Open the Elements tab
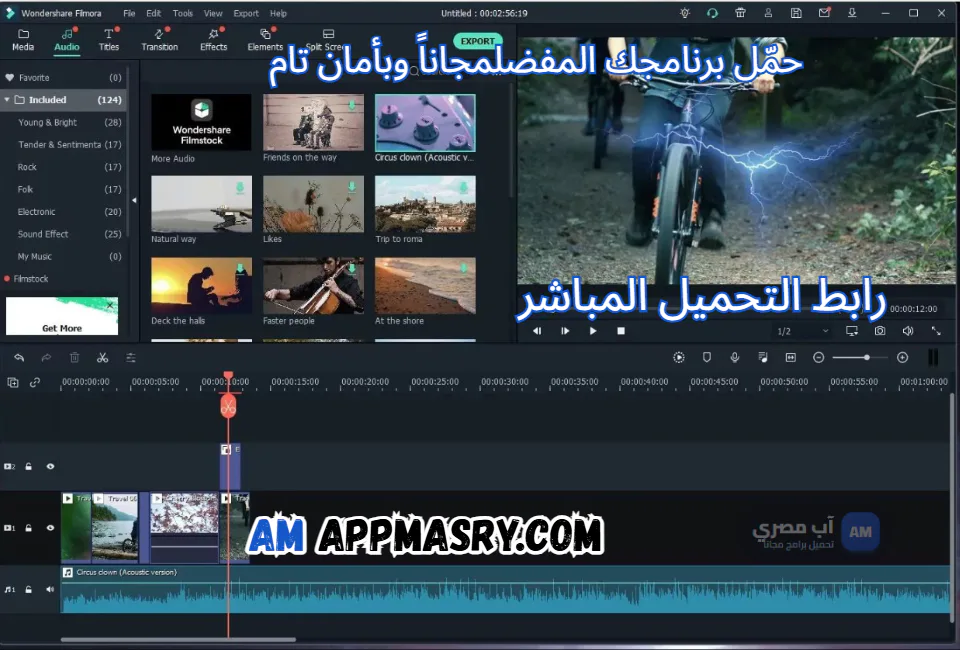Viewport: 960px width, 650px height. click(265, 40)
